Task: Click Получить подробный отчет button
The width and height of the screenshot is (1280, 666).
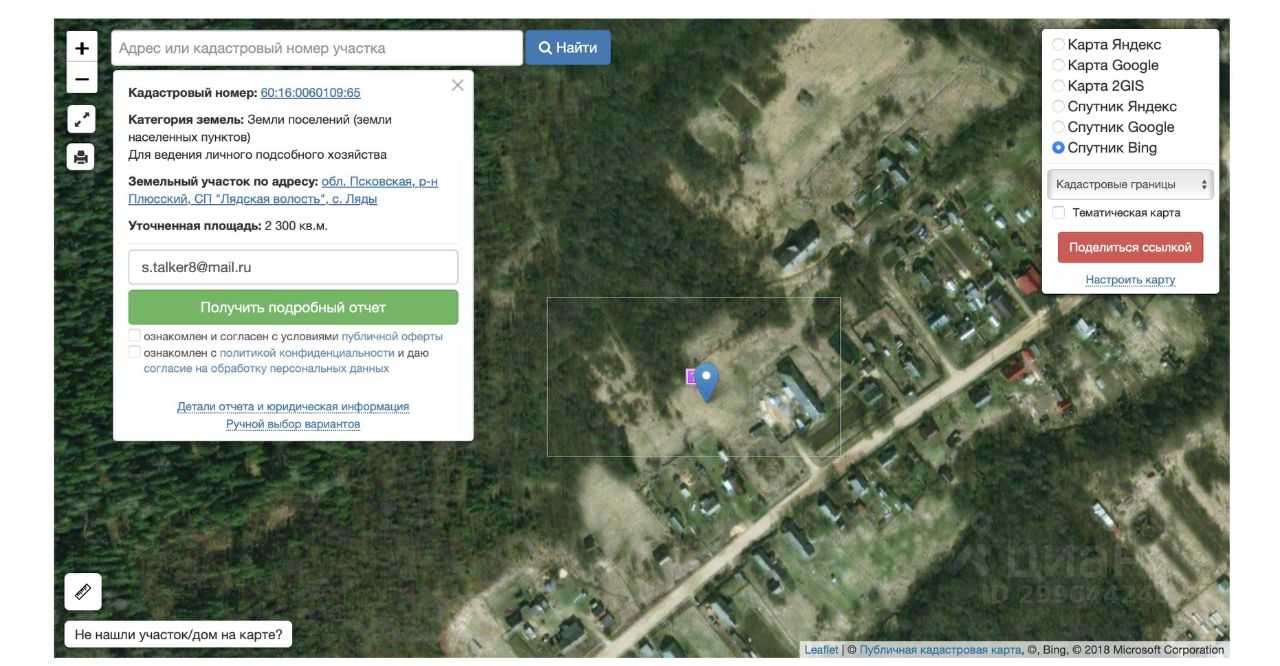Action: click(293, 307)
